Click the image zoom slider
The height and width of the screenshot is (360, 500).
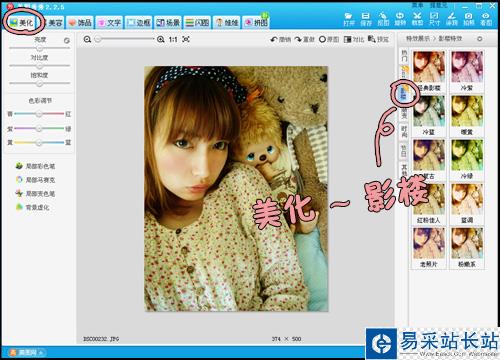(x=124, y=39)
